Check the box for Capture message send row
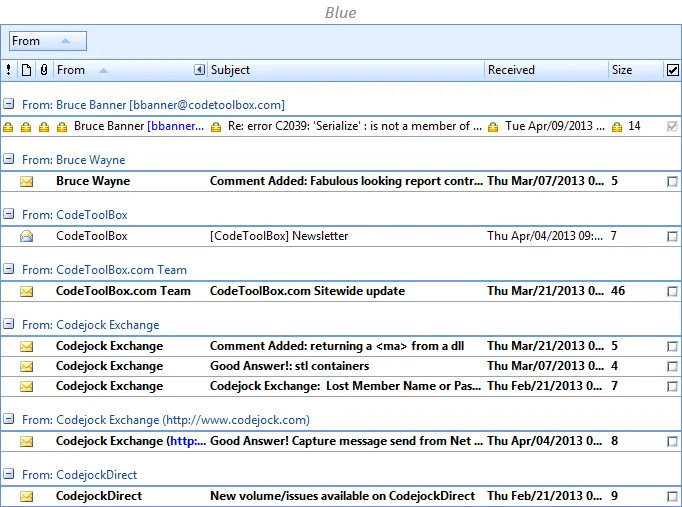 [x=672, y=442]
